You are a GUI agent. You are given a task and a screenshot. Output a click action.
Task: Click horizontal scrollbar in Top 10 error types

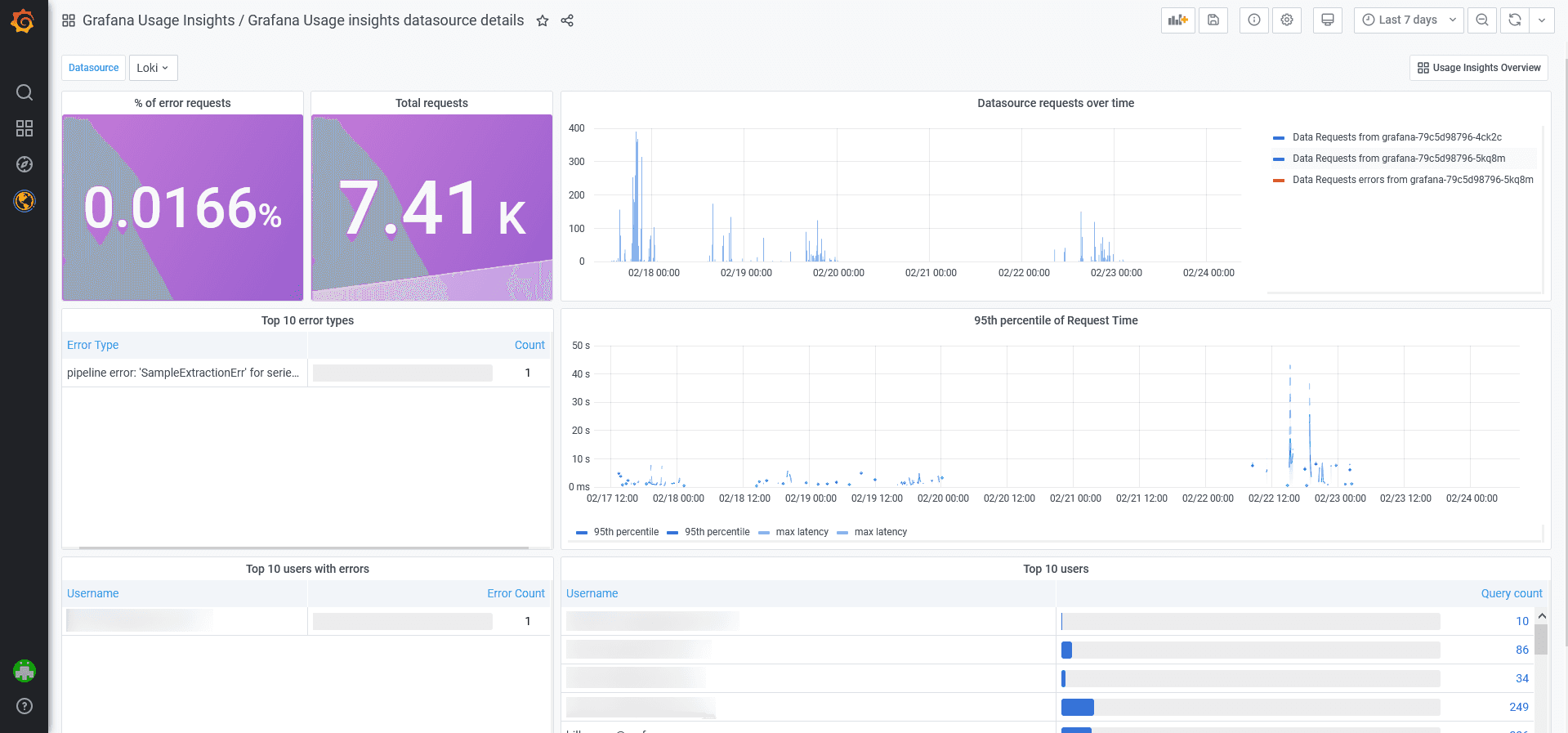(304, 548)
